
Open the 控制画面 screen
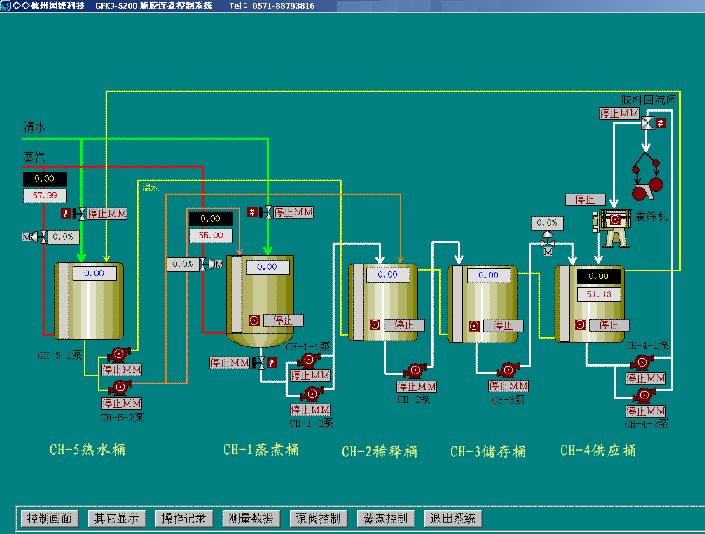[x=50, y=518]
